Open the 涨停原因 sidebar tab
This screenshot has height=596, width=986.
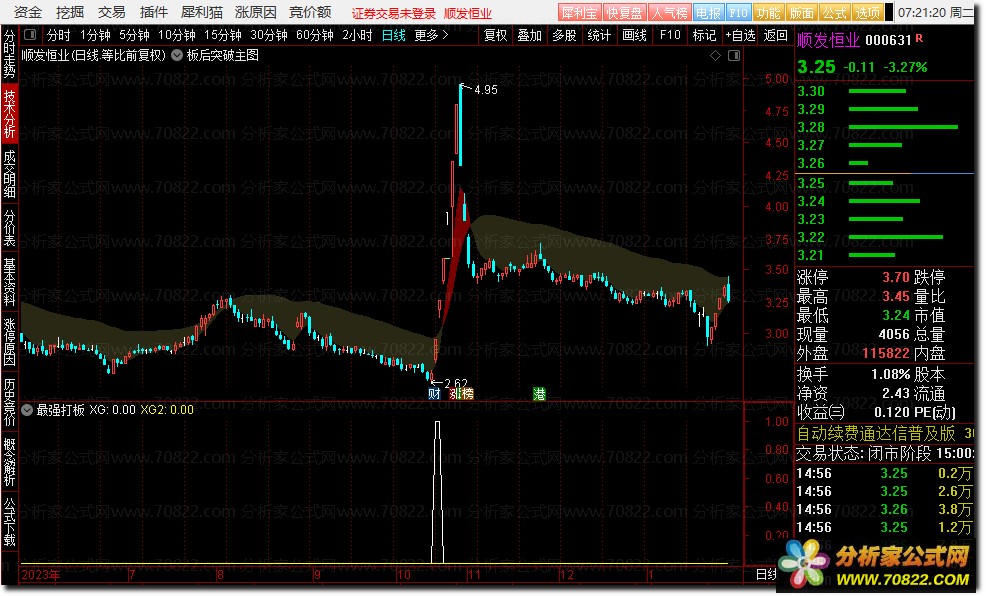tap(9, 341)
